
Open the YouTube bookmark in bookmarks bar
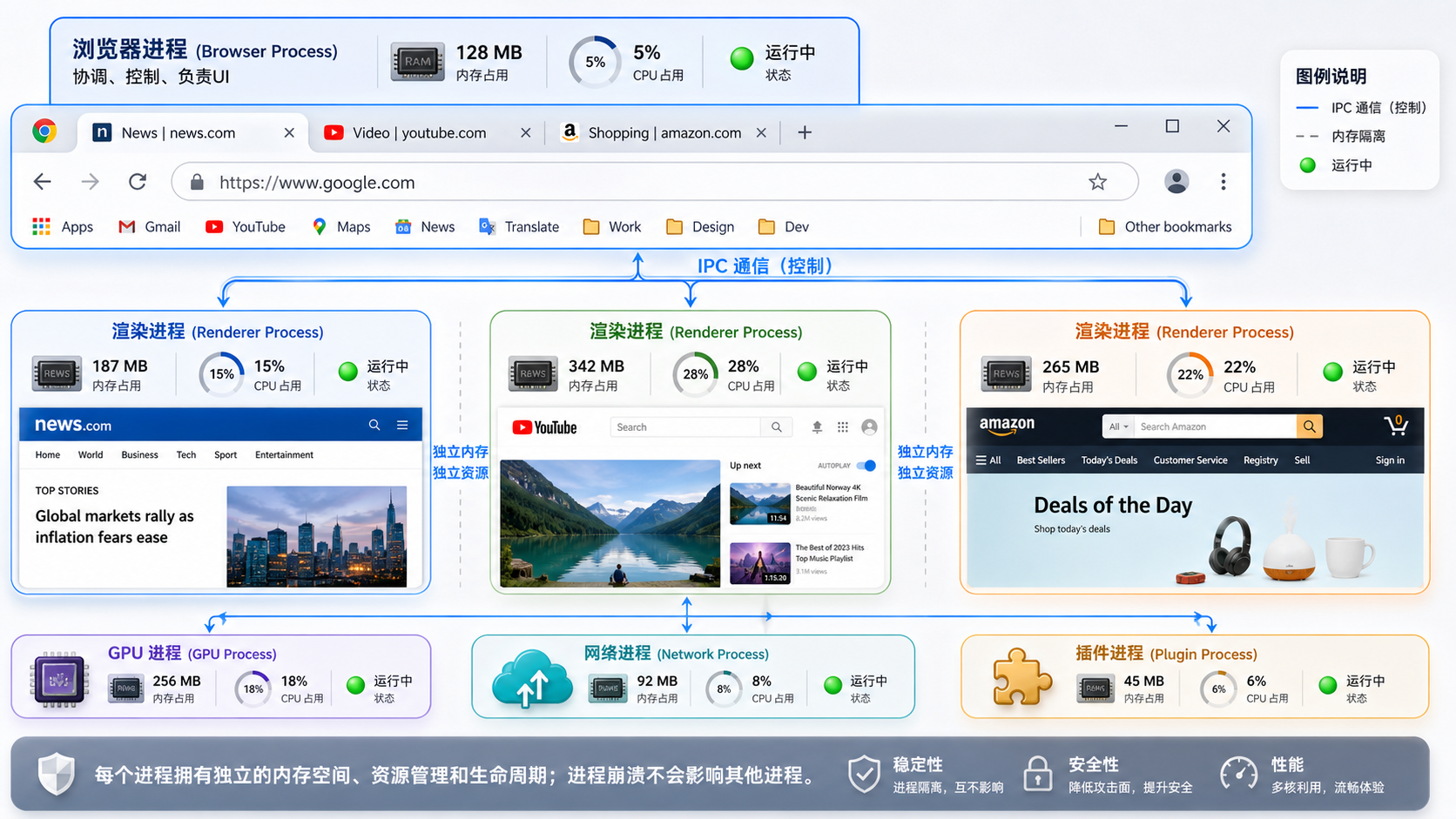246,226
